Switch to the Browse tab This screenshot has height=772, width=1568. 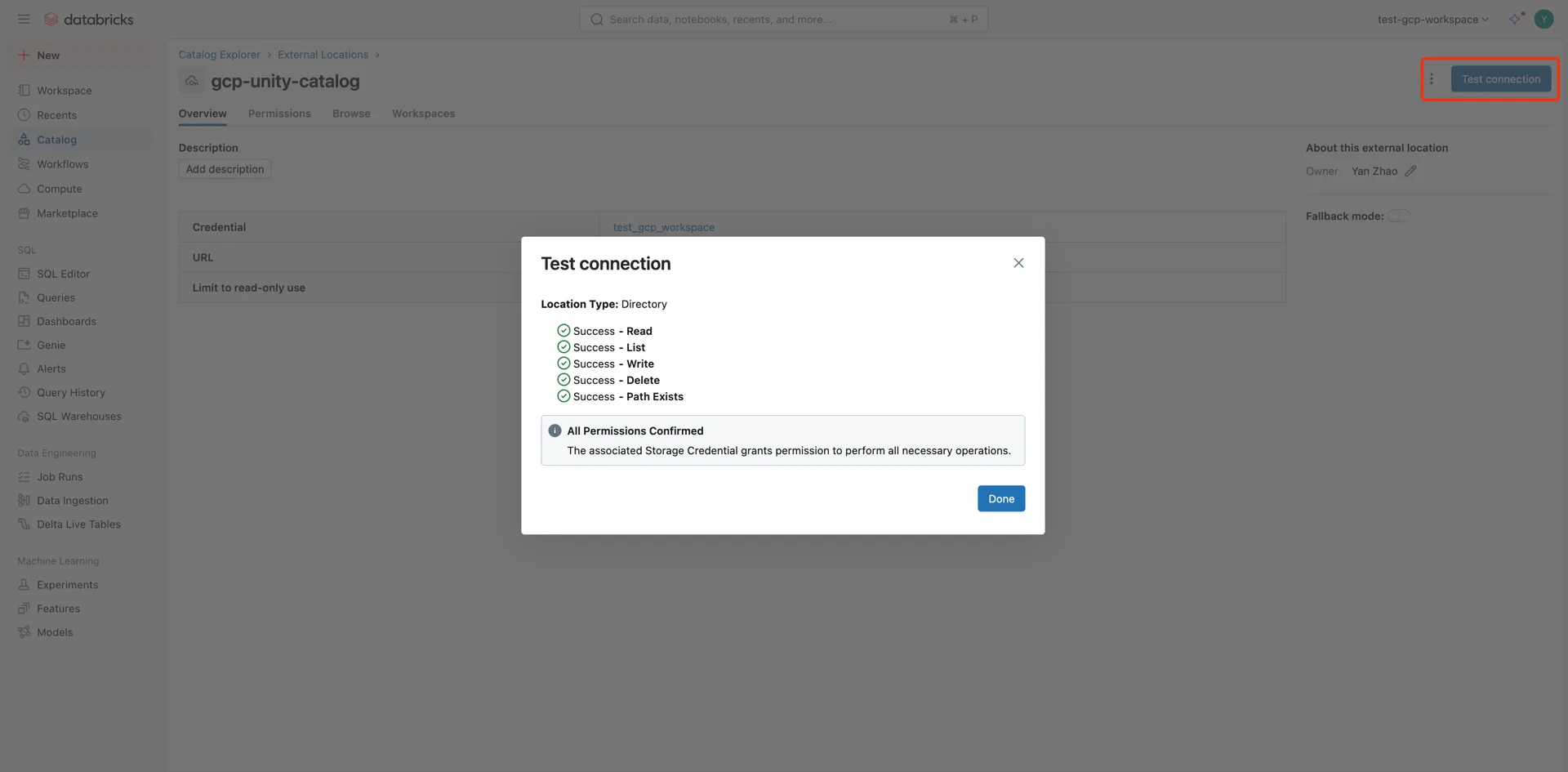(351, 114)
